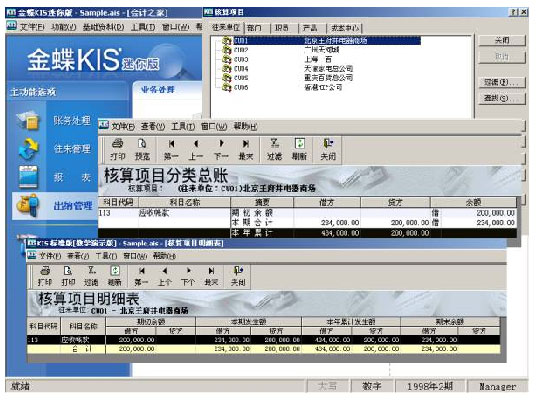The image size is (536, 401).
Task: Click 过滤(F)... button in 核算项目 dialog
Action: (502, 82)
